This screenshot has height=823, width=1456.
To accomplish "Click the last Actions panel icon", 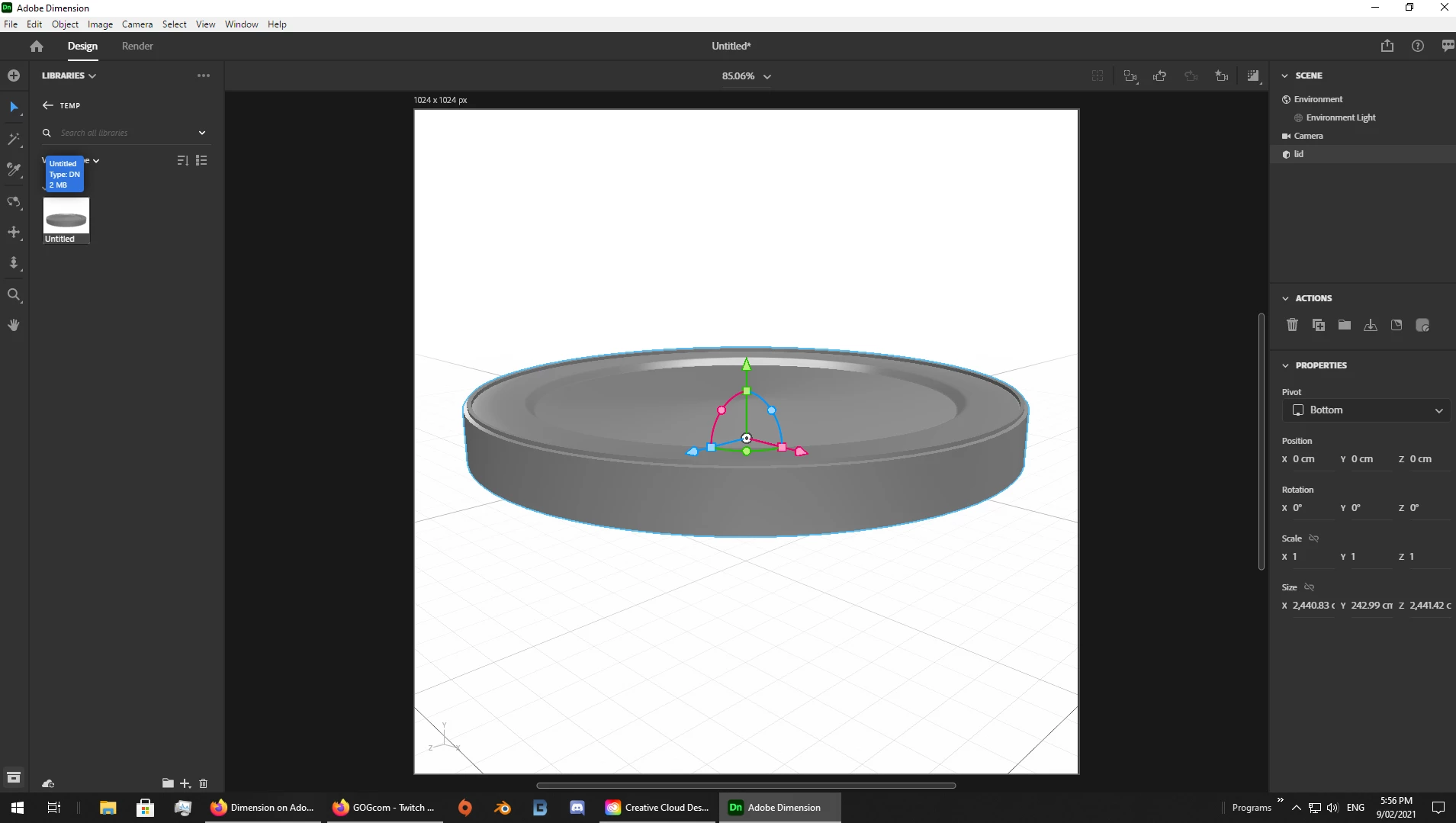I will [1422, 325].
